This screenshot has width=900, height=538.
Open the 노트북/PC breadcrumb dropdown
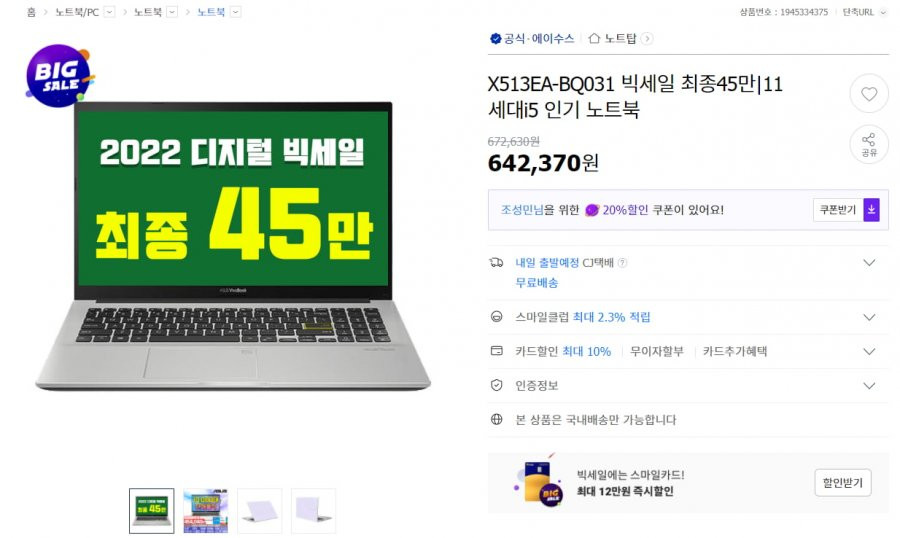tap(110, 12)
